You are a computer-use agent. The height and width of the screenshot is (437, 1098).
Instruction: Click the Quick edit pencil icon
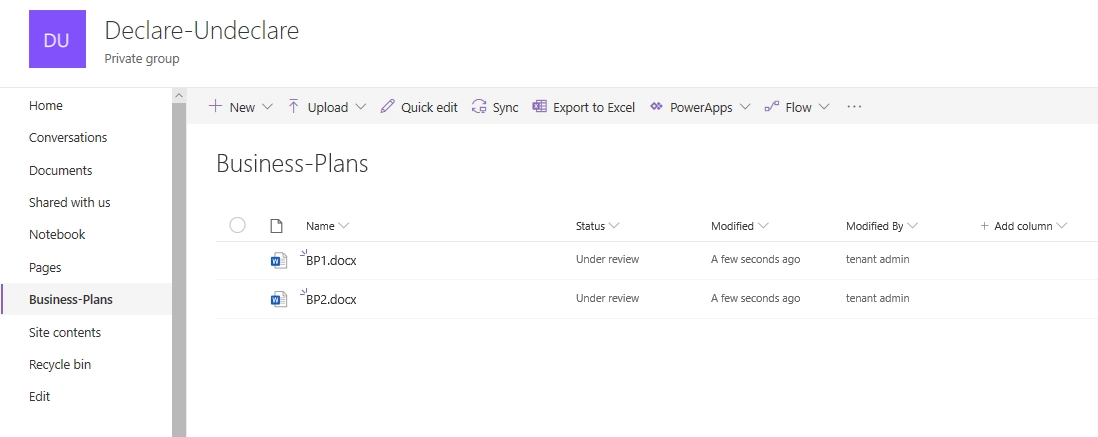coord(387,106)
